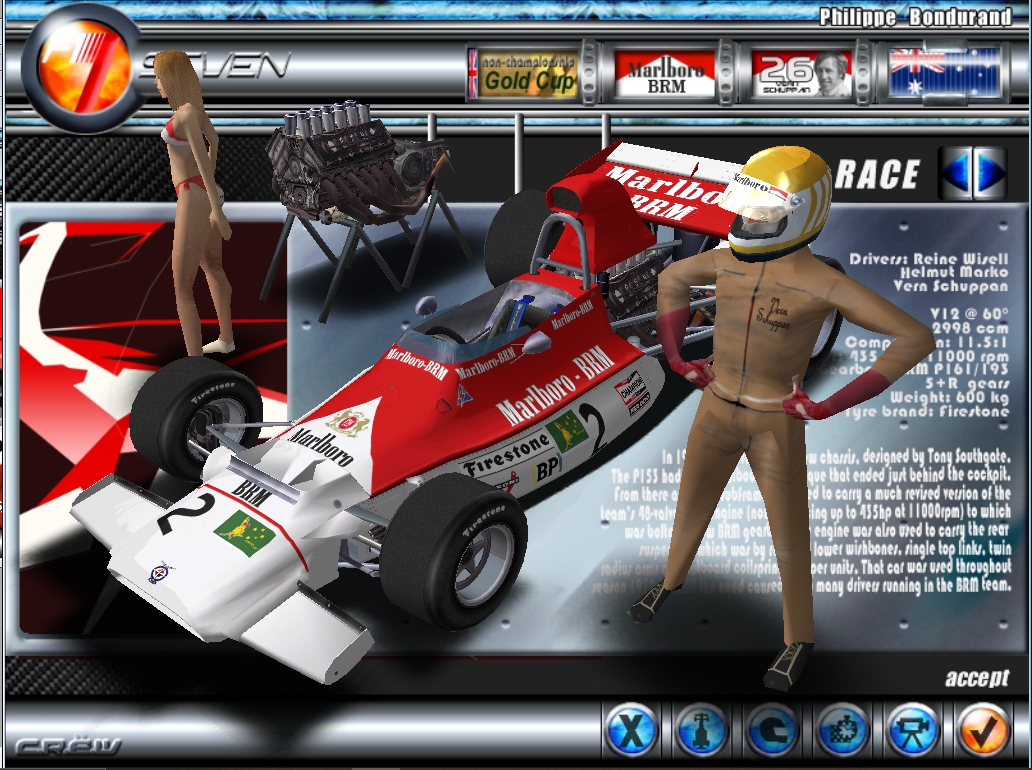Viewport: 1032px width, 770px height.
Task: Choose driver 26 Vern Schuppan card
Action: tap(802, 74)
